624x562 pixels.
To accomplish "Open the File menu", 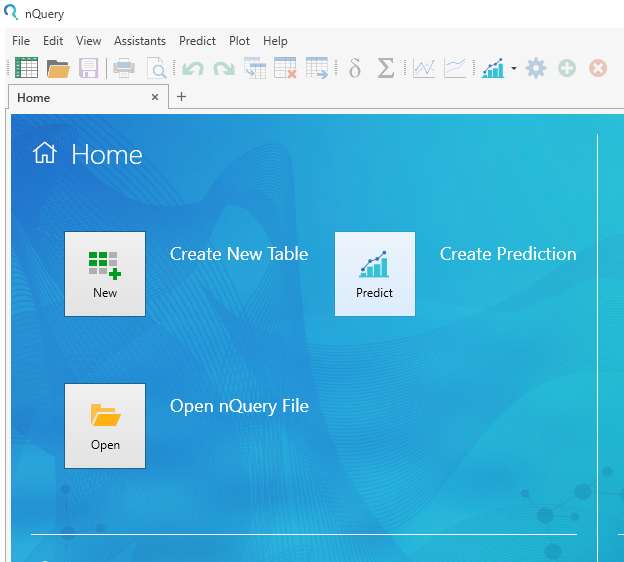I will (21, 41).
